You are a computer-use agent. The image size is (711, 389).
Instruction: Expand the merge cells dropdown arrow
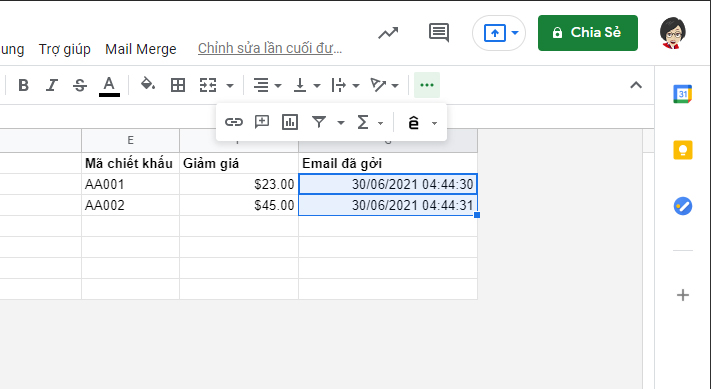[230, 86]
